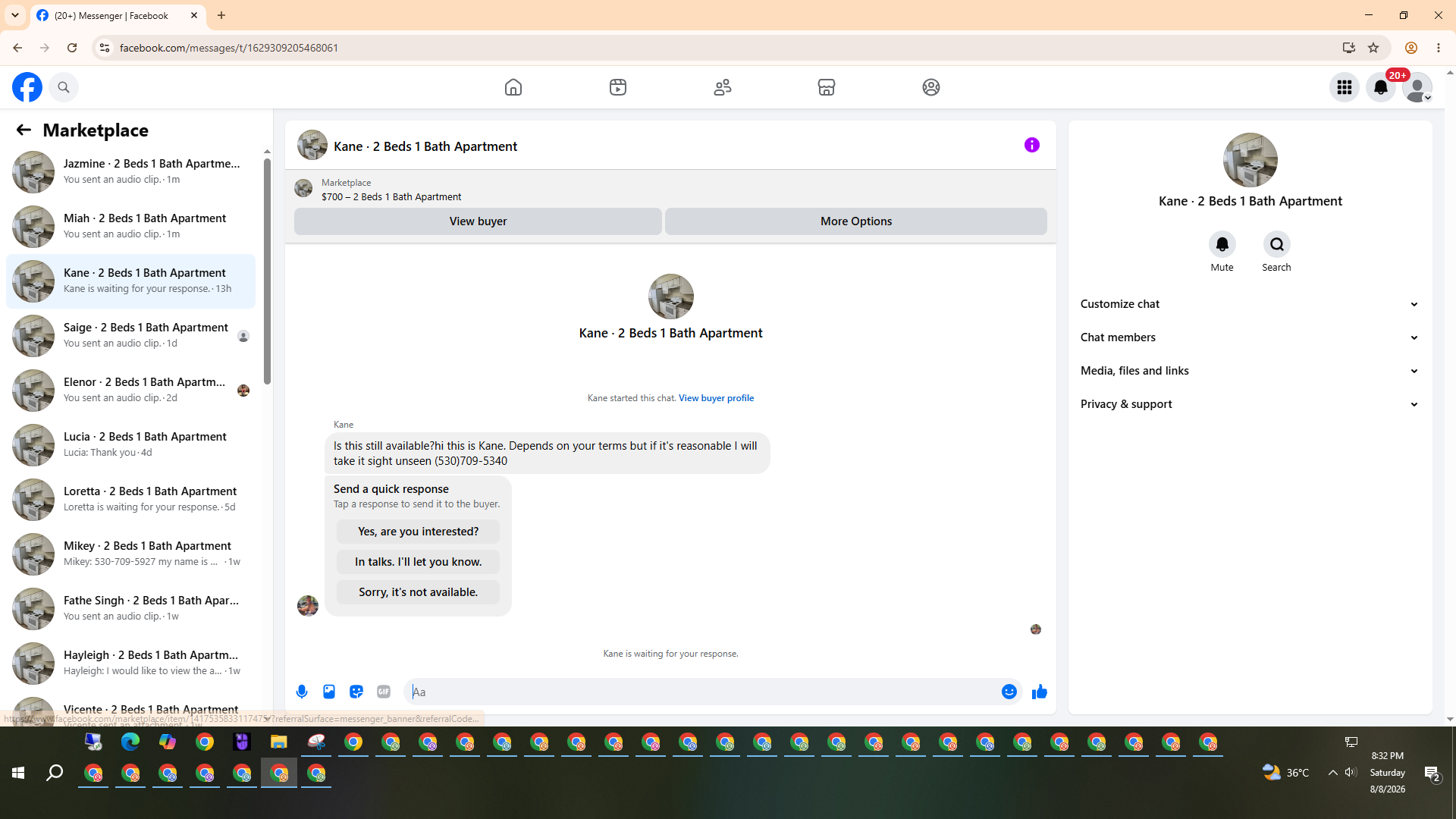Click the conversation list scrollbar

(267, 271)
